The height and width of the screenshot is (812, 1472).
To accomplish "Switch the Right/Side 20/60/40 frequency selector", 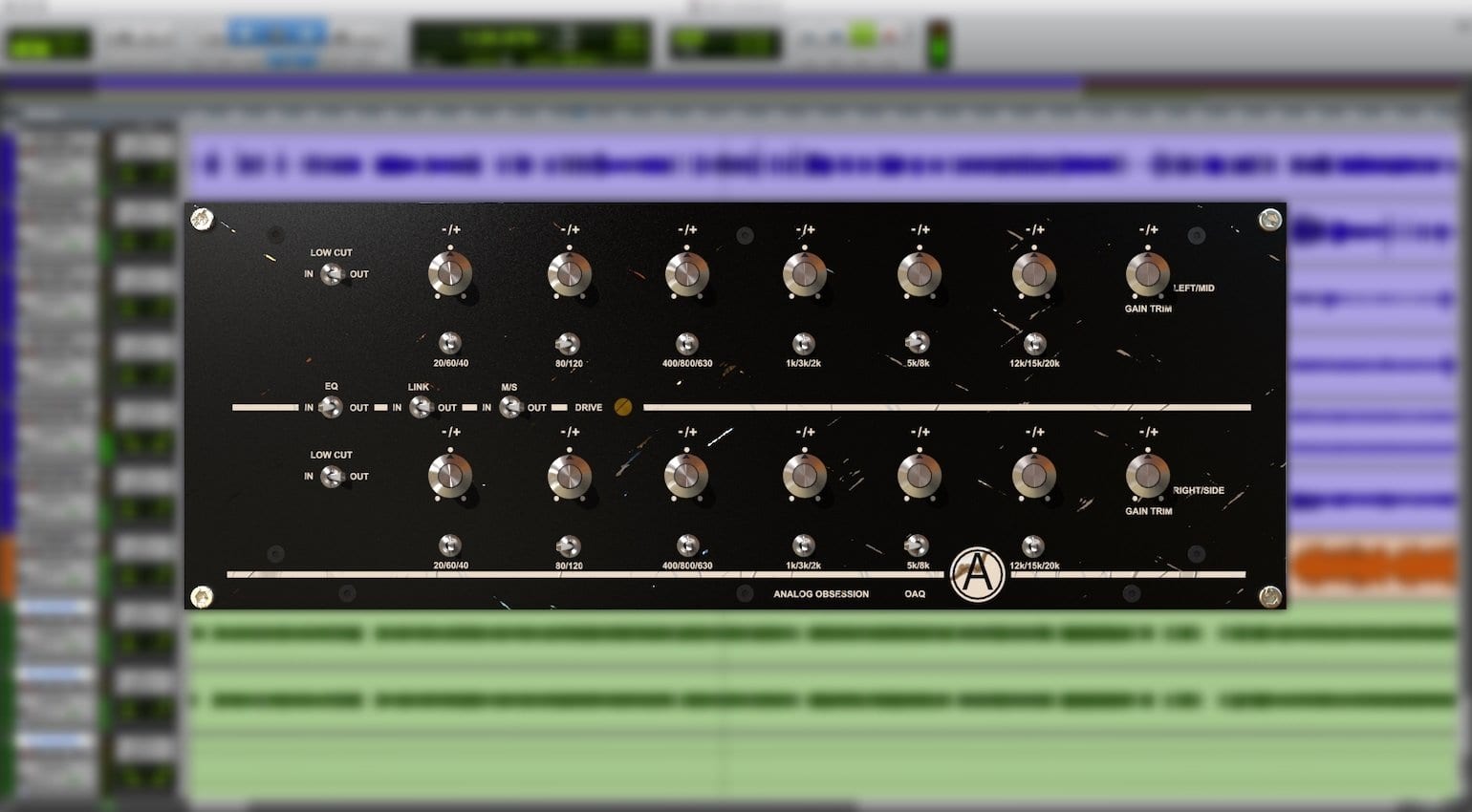I will 450,545.
